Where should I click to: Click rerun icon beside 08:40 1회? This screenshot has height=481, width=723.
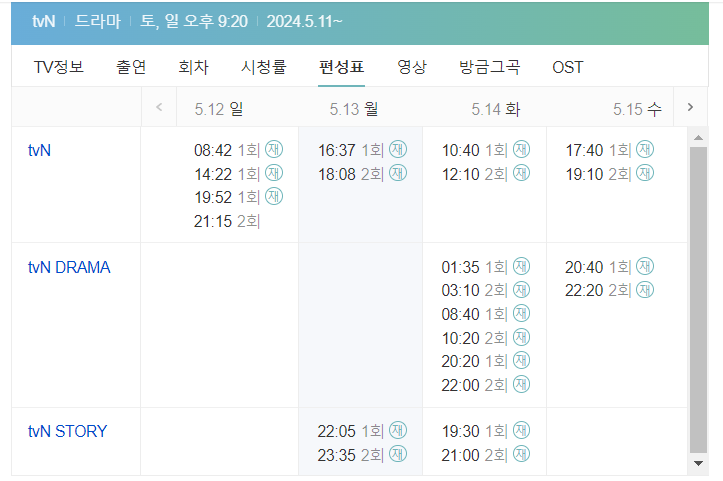point(522,313)
